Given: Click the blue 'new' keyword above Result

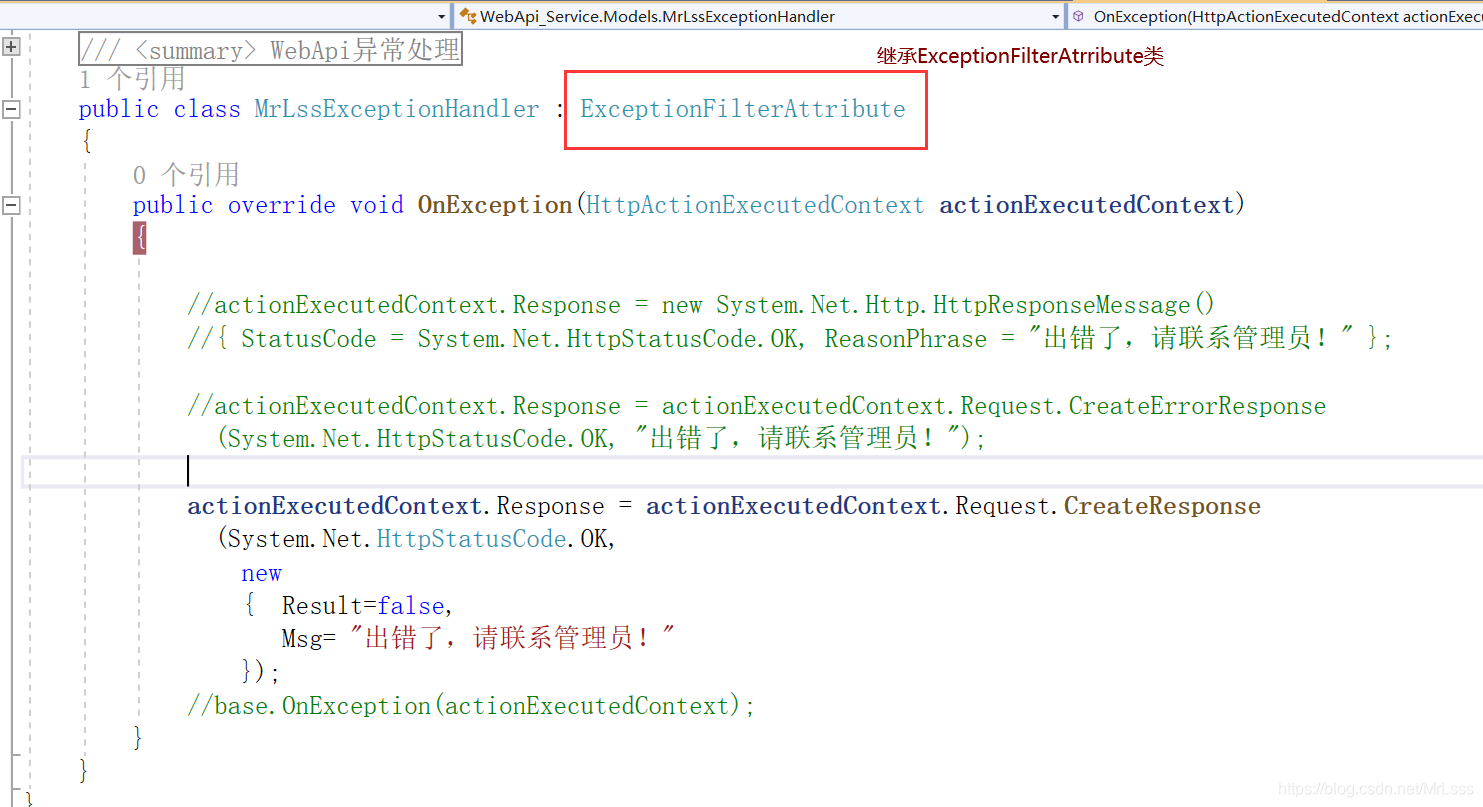Looking at the screenshot, I should [x=261, y=574].
